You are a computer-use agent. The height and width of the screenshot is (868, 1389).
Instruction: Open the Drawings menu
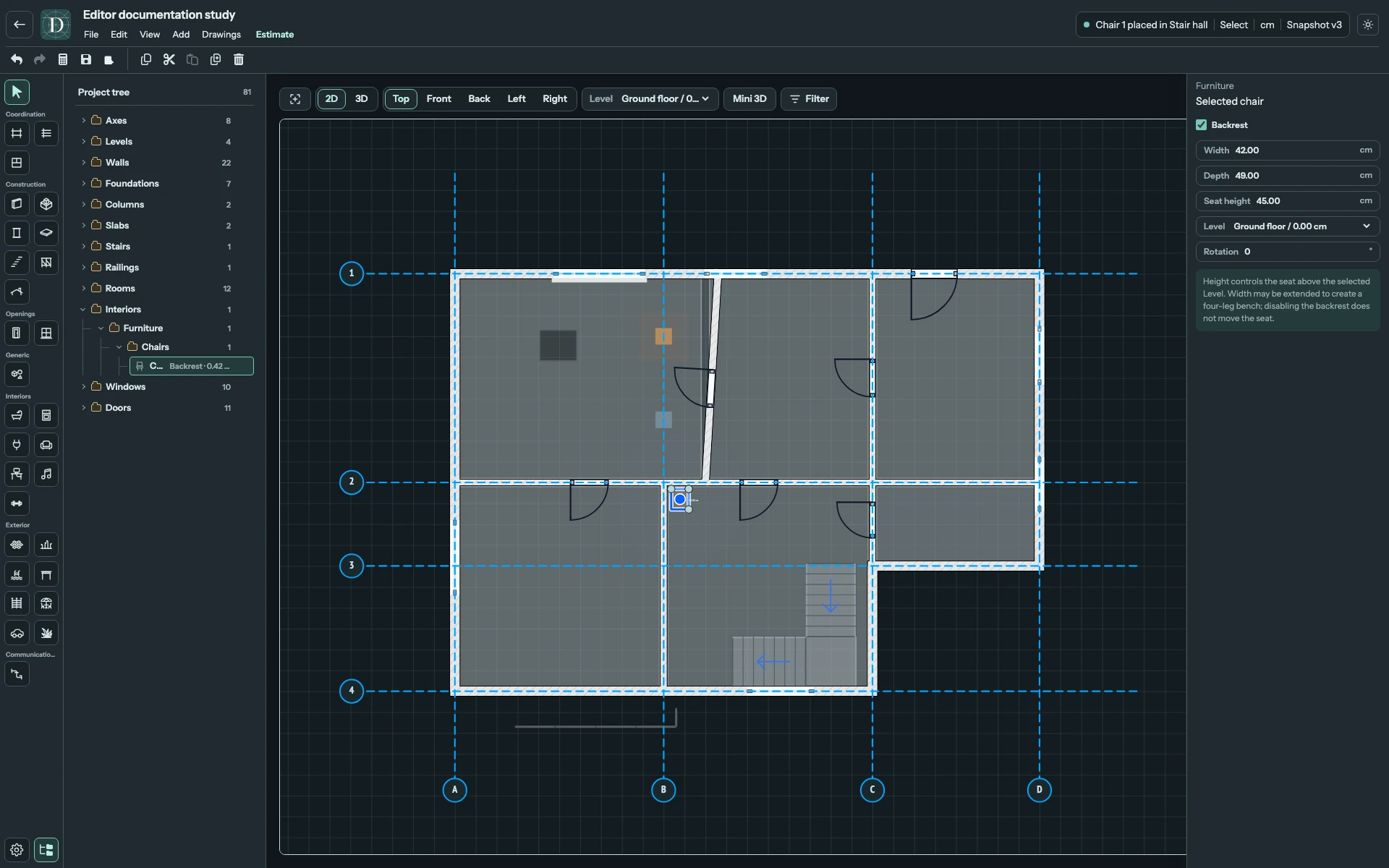pos(221,35)
